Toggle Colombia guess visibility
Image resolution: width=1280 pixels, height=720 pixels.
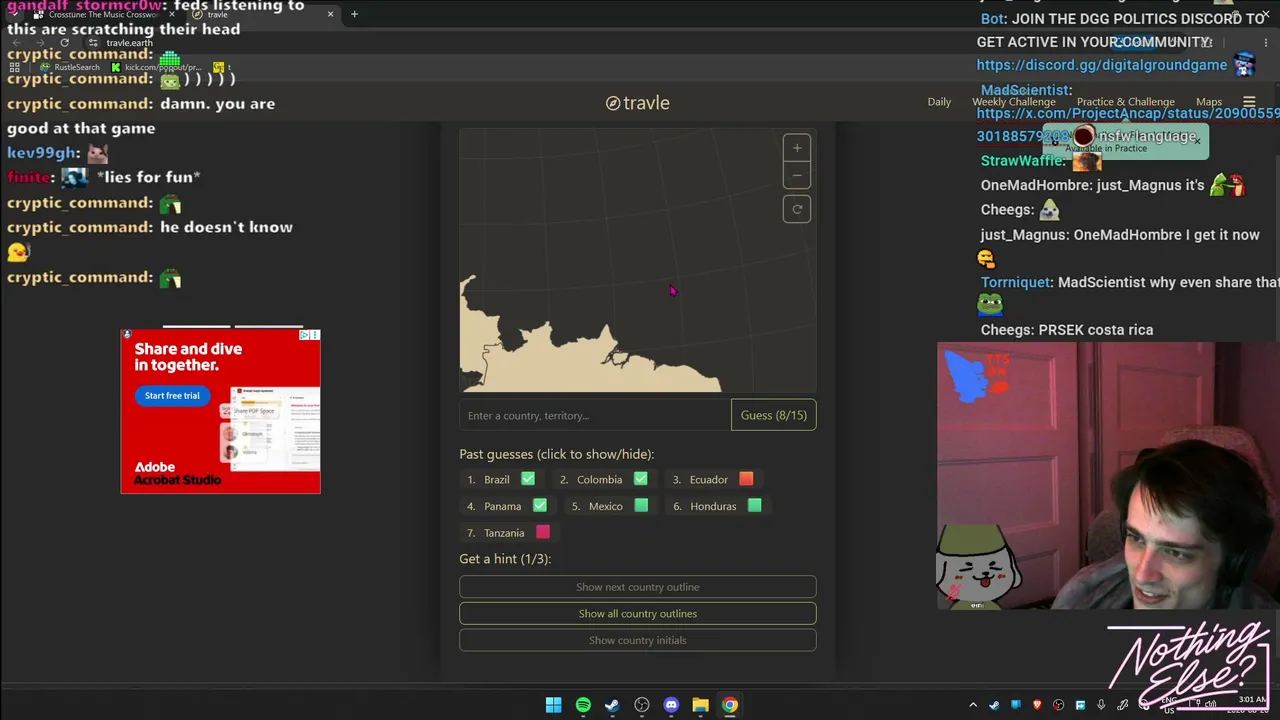(x=603, y=480)
